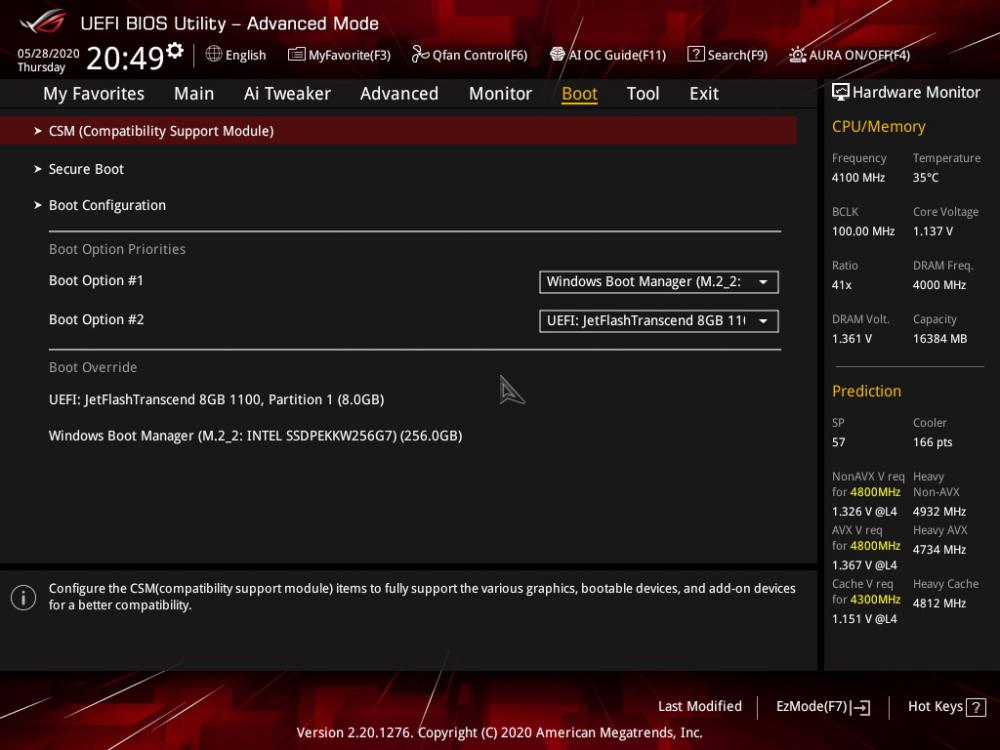This screenshot has height=750, width=1000.
Task: Click temperature value 35°C
Action: [x=925, y=178]
